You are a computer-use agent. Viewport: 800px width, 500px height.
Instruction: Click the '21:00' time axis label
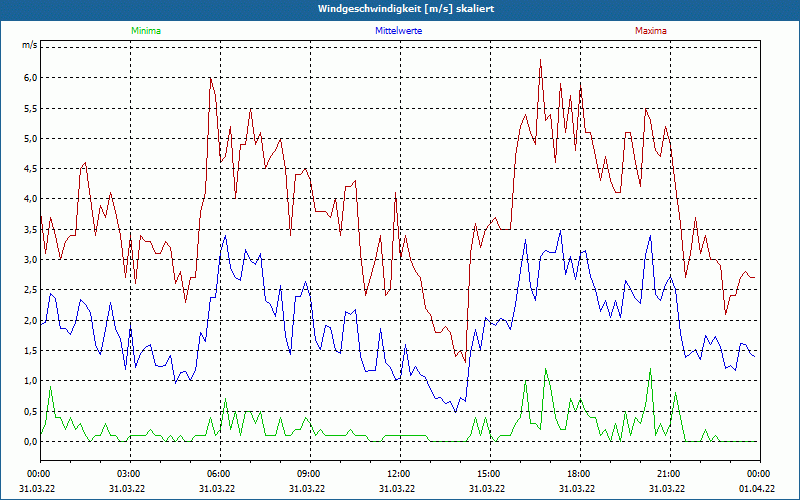click(670, 474)
